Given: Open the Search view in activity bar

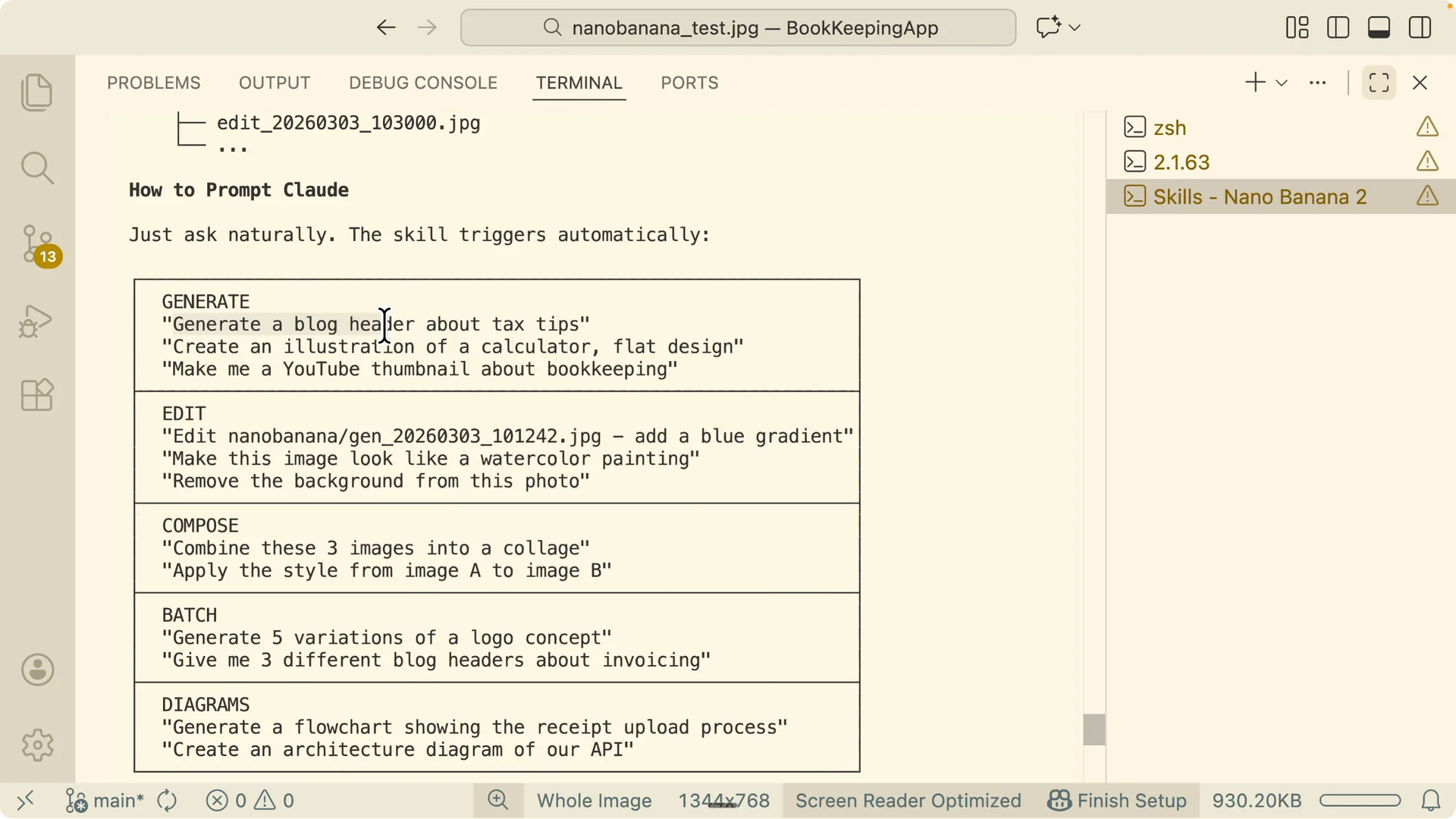Looking at the screenshot, I should point(37,168).
